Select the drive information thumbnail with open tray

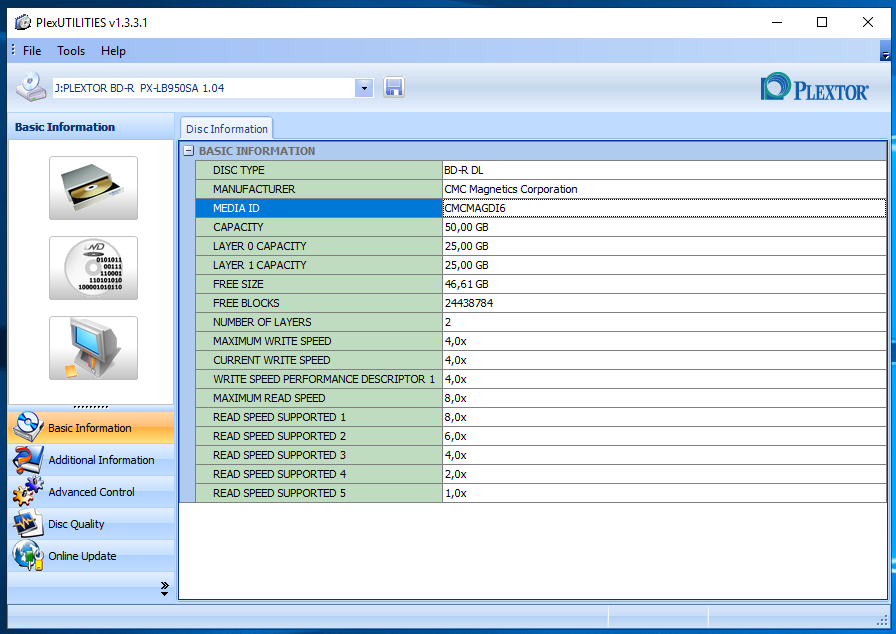[93, 188]
